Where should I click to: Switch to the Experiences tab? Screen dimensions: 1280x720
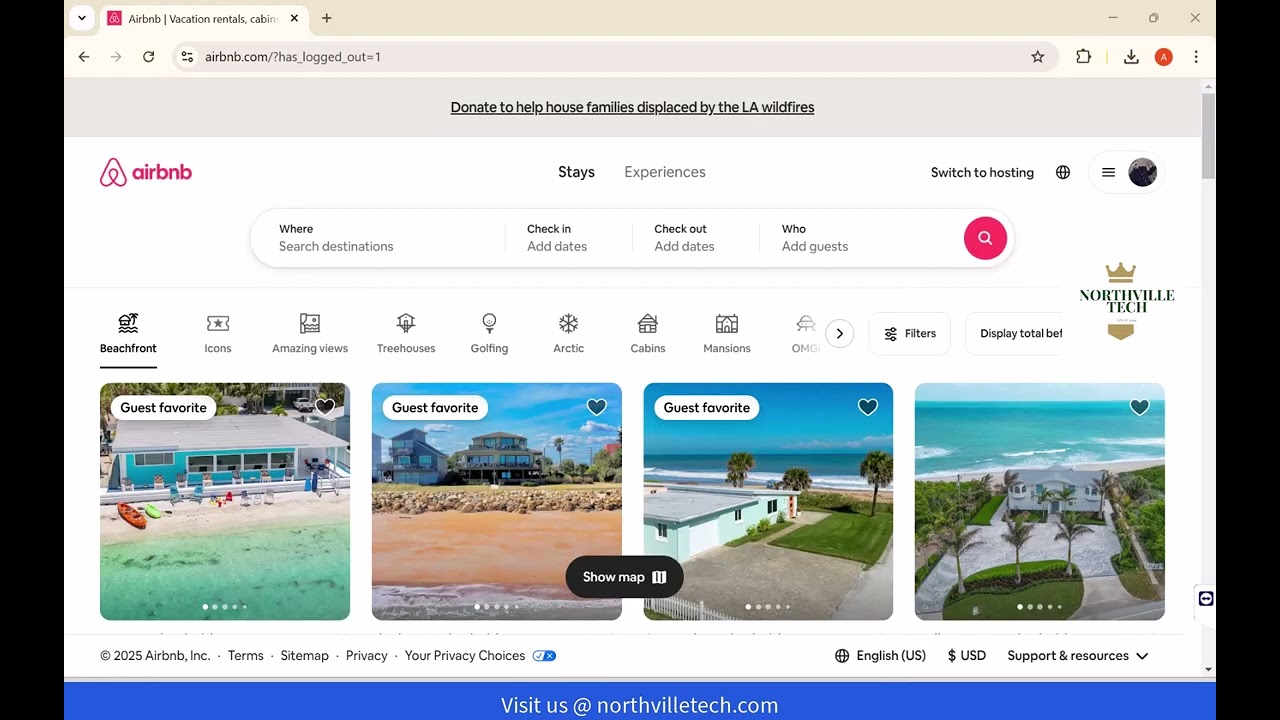[665, 172]
